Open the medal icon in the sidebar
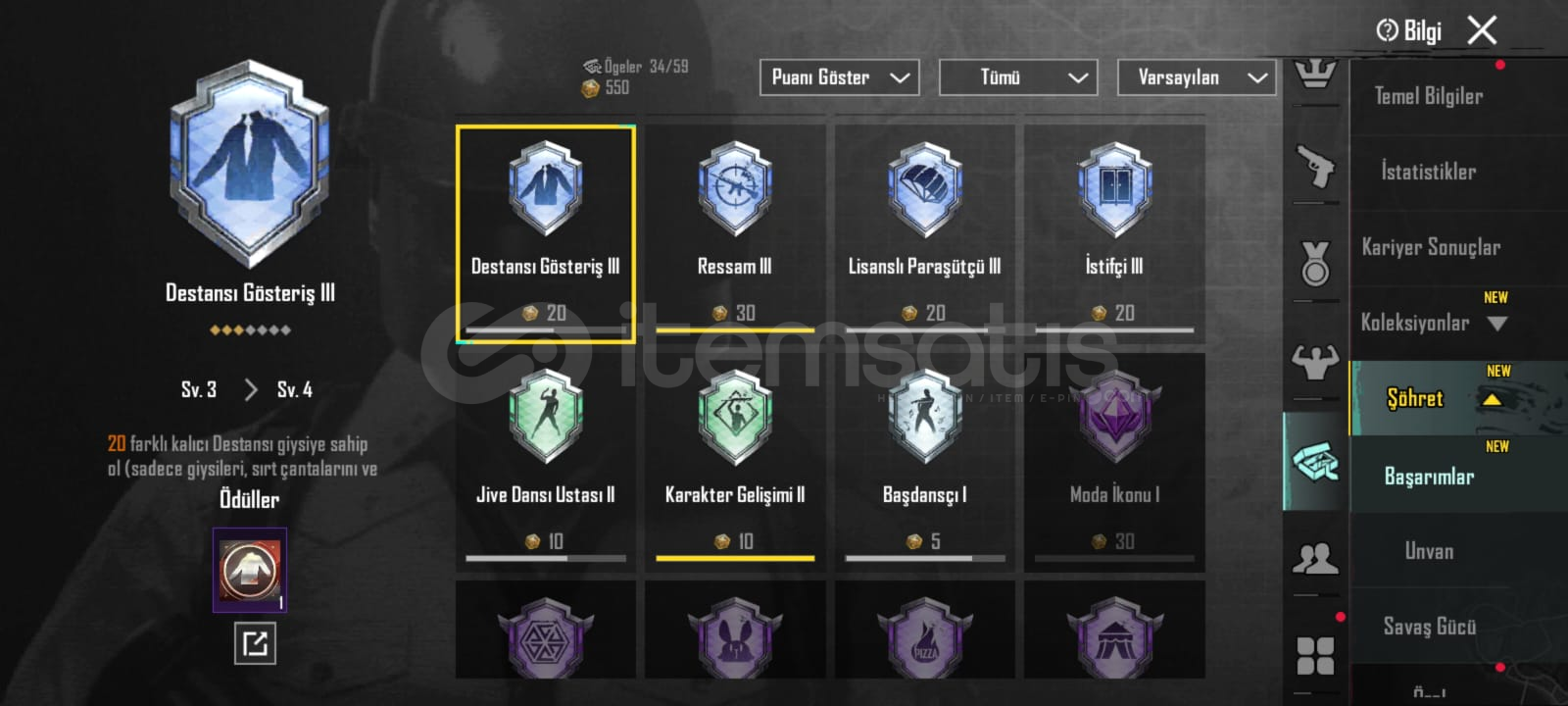The height and width of the screenshot is (706, 1568). [1315, 263]
